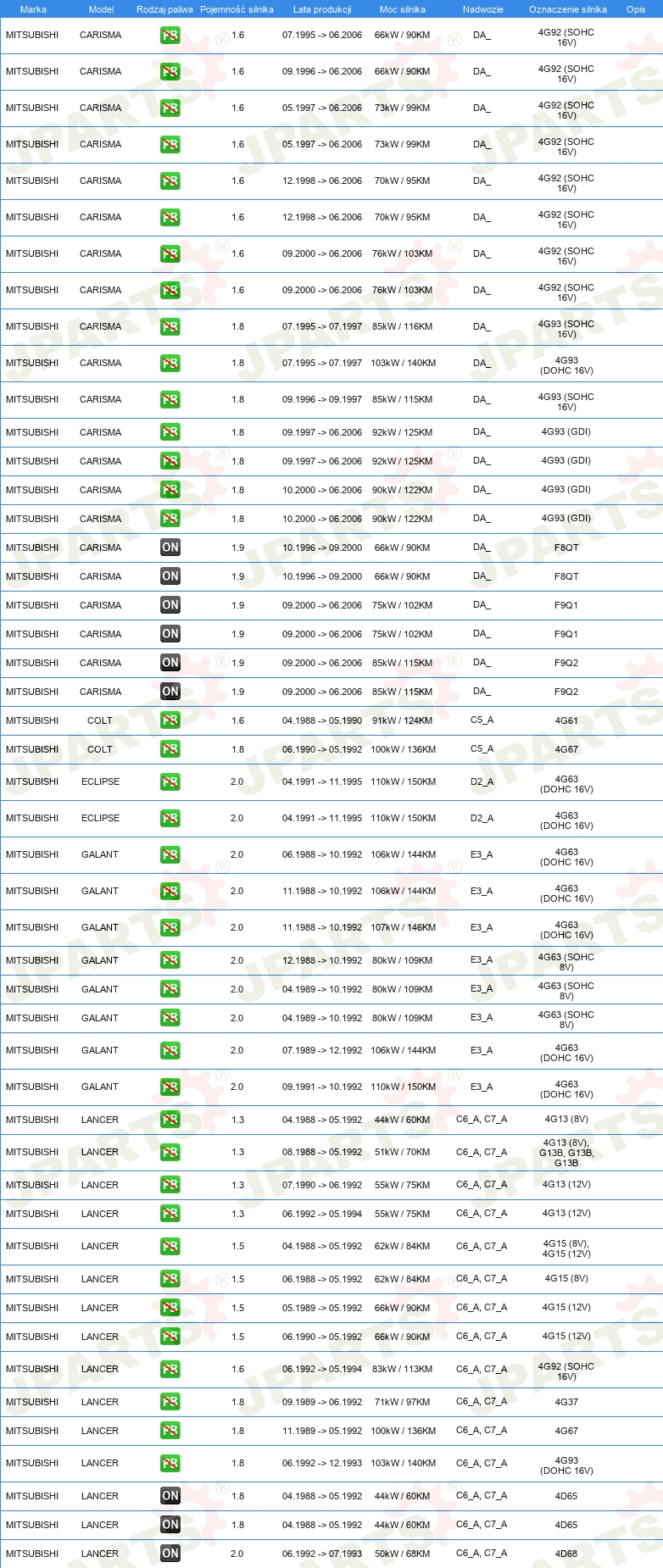Click the Rodzaj paliwa column header

(x=164, y=9)
